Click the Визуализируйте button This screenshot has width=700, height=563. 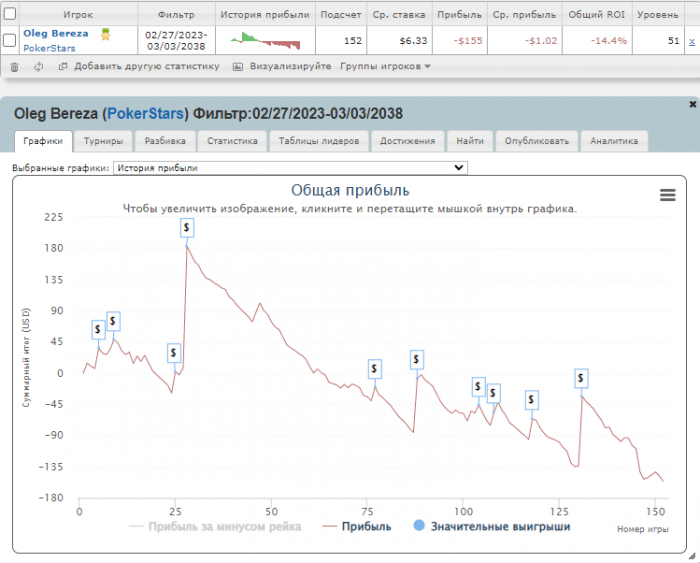(x=290, y=67)
